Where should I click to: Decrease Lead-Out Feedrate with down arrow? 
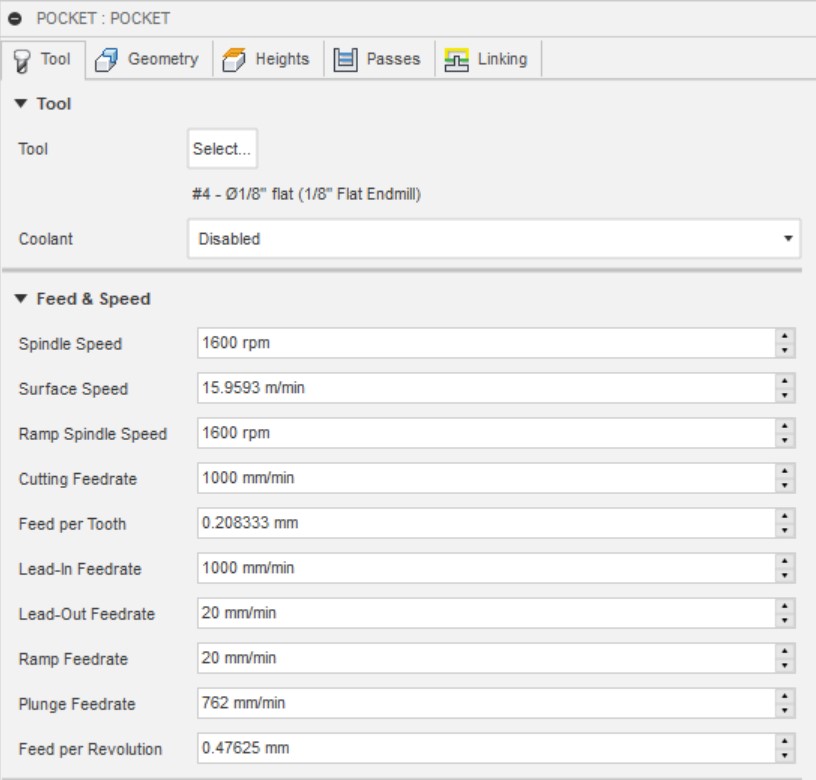coord(784,620)
